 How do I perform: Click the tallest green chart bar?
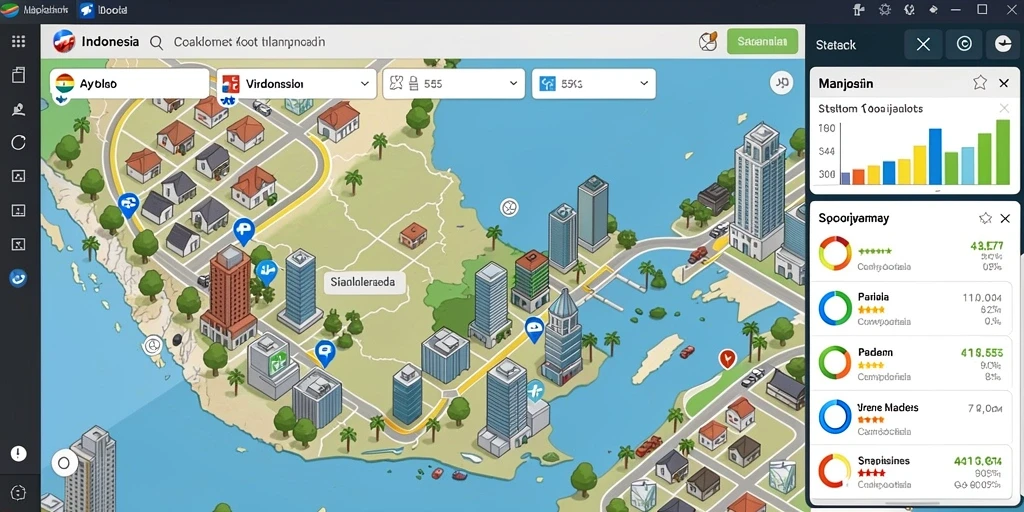pos(1002,152)
